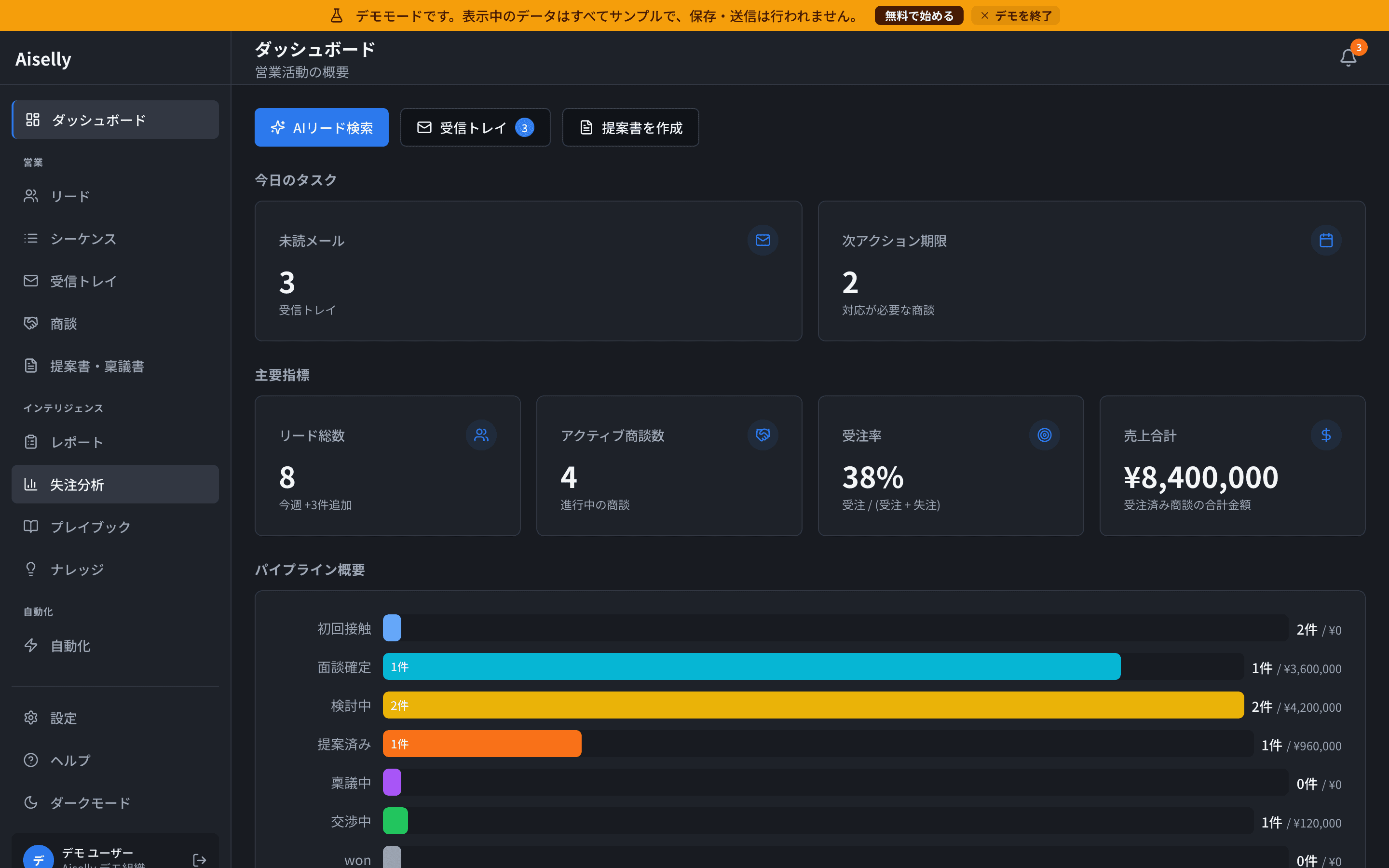Click the target icon on 受注率 card
Image resolution: width=1389 pixels, height=868 pixels.
[1044, 435]
